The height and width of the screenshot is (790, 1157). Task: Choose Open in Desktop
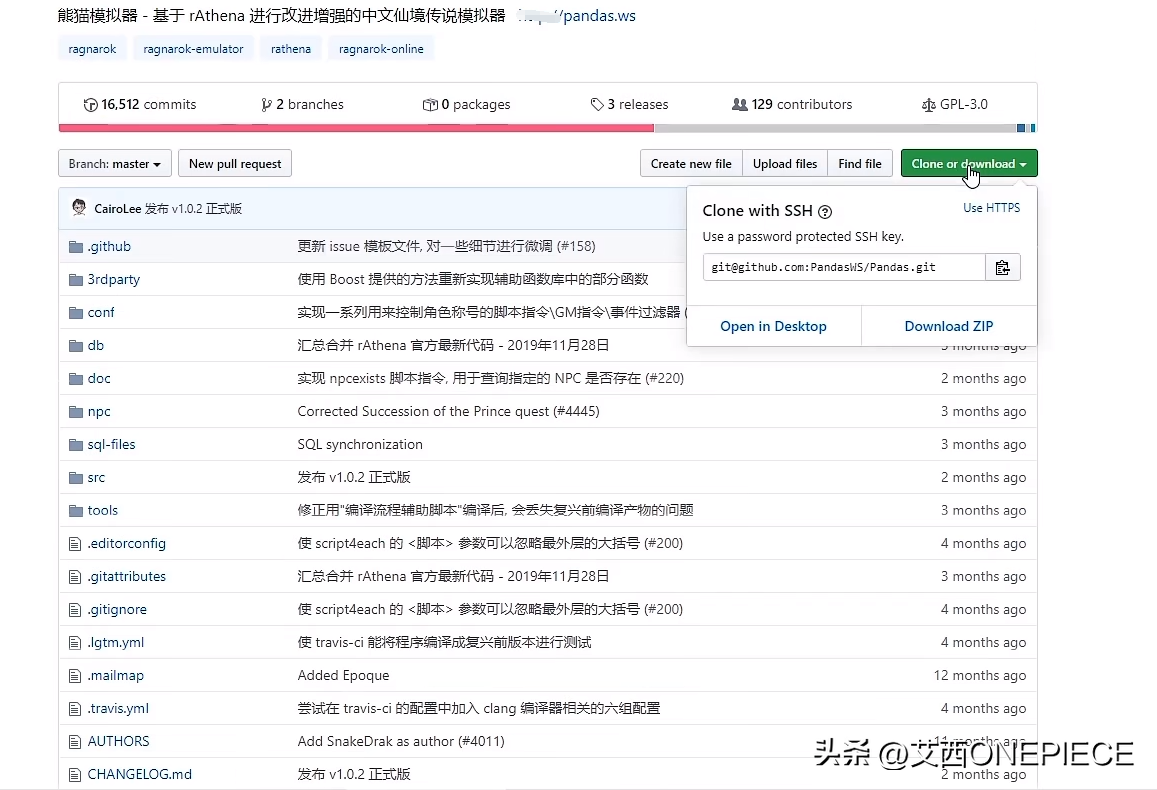(773, 326)
